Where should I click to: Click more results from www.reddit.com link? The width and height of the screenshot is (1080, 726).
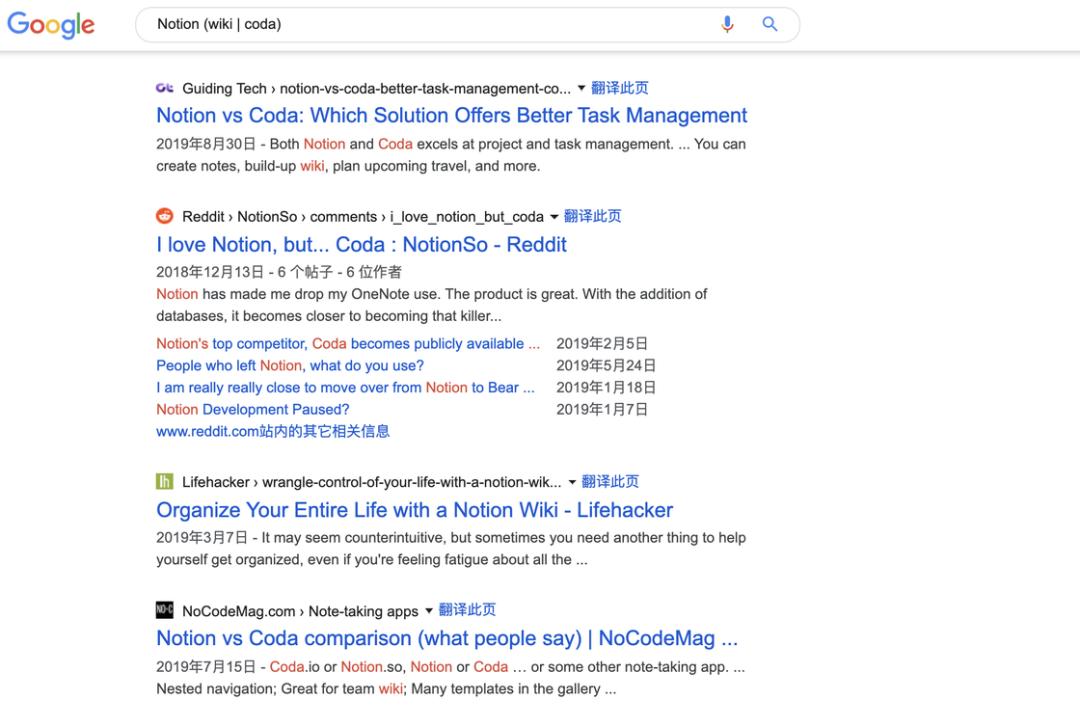pyautogui.click(x=273, y=432)
